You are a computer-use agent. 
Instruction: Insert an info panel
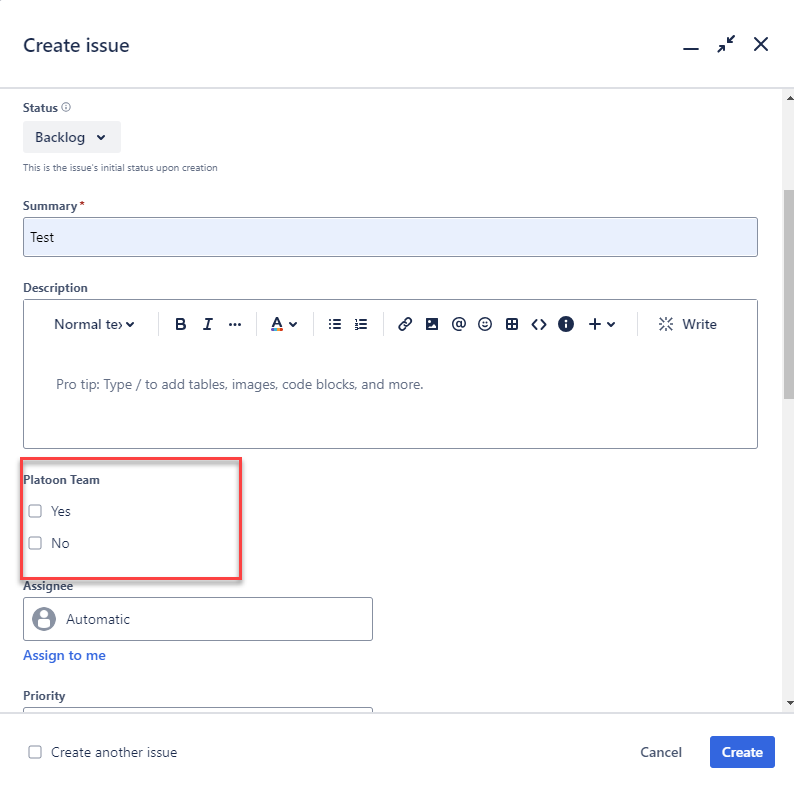(566, 324)
